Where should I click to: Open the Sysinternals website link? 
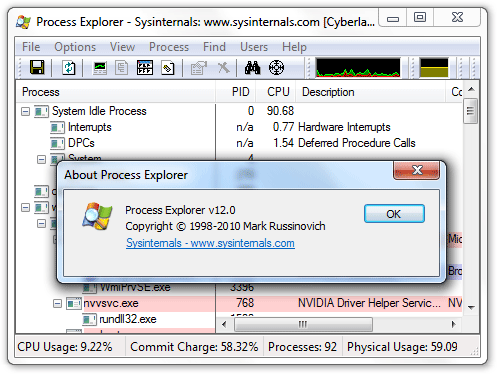210,243
